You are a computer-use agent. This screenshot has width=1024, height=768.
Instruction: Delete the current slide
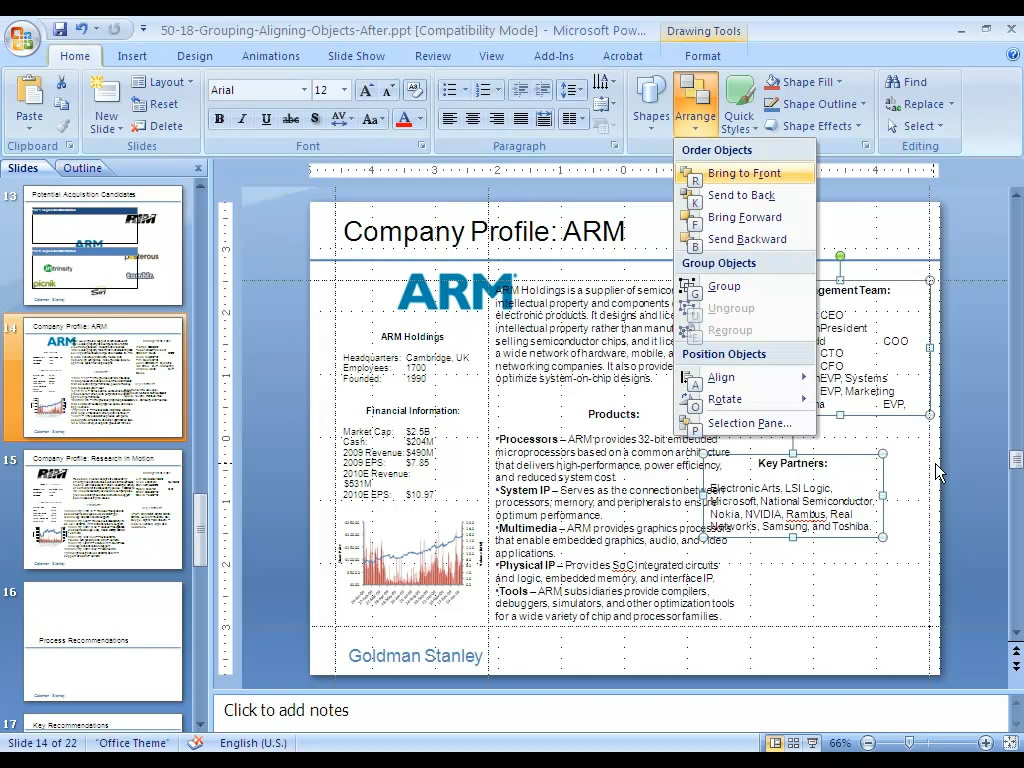pyautogui.click(x=157, y=126)
